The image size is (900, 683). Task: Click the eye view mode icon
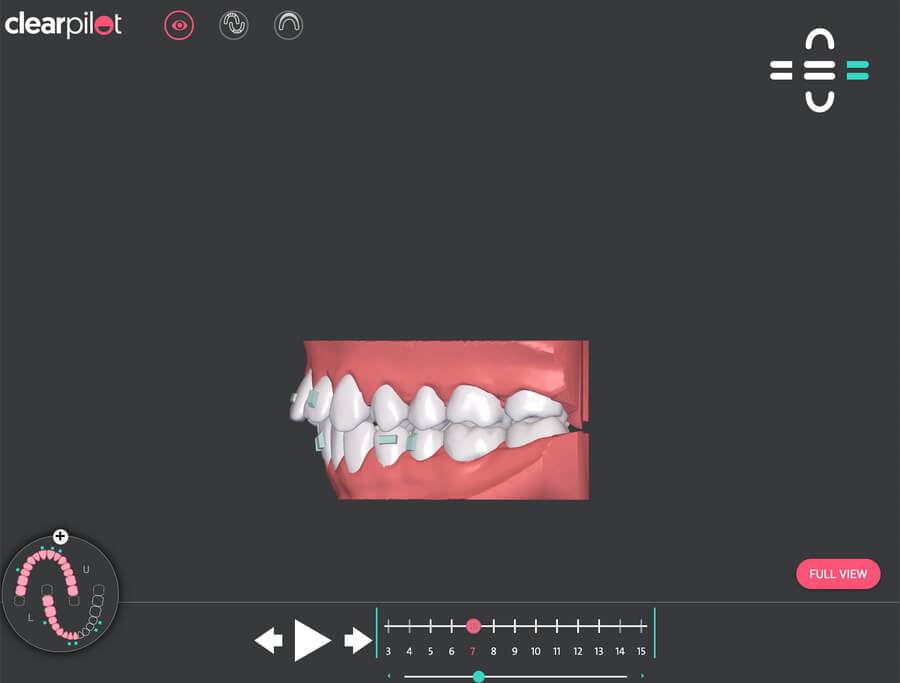coord(179,26)
